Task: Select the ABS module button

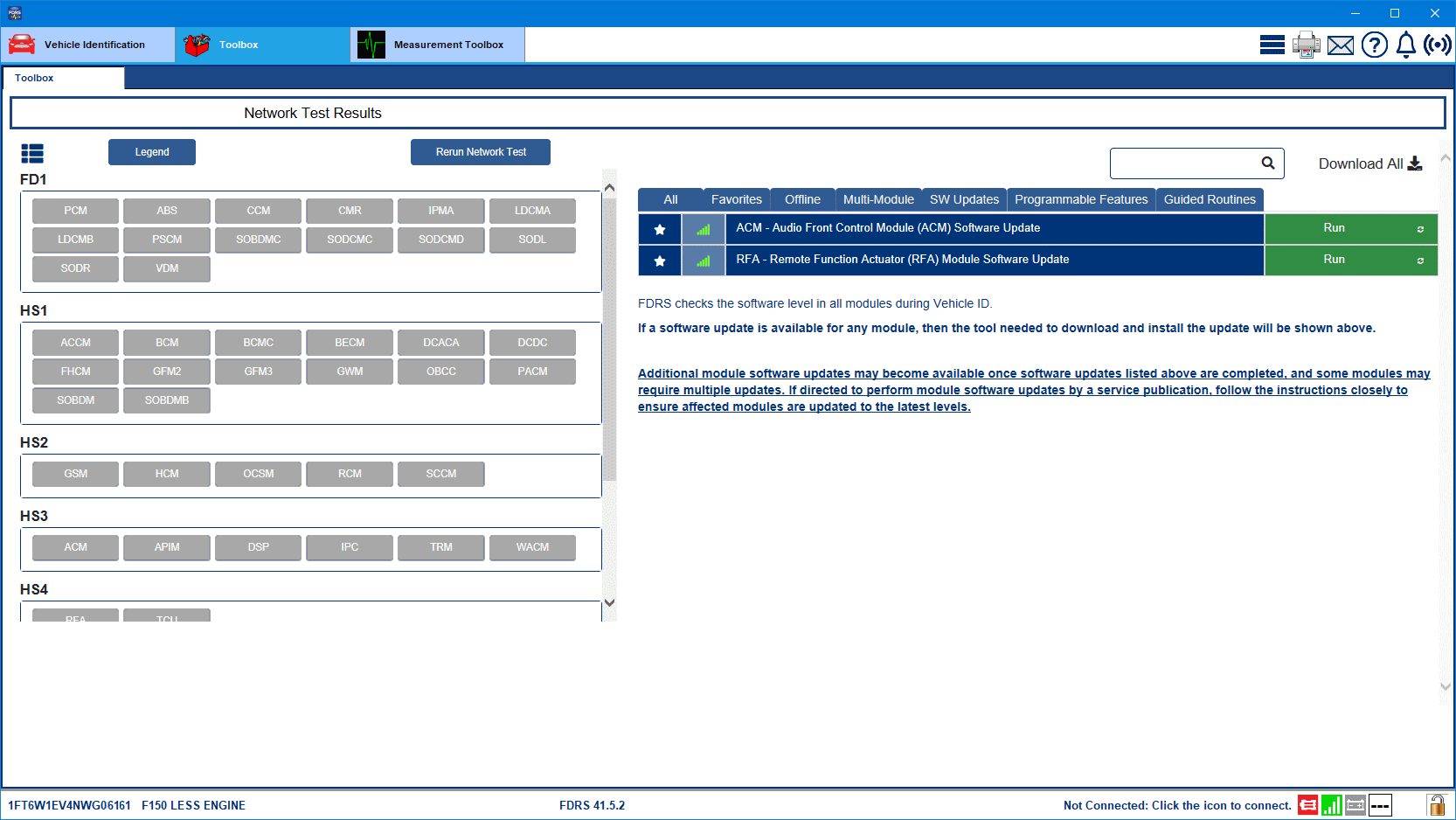Action: coord(167,211)
